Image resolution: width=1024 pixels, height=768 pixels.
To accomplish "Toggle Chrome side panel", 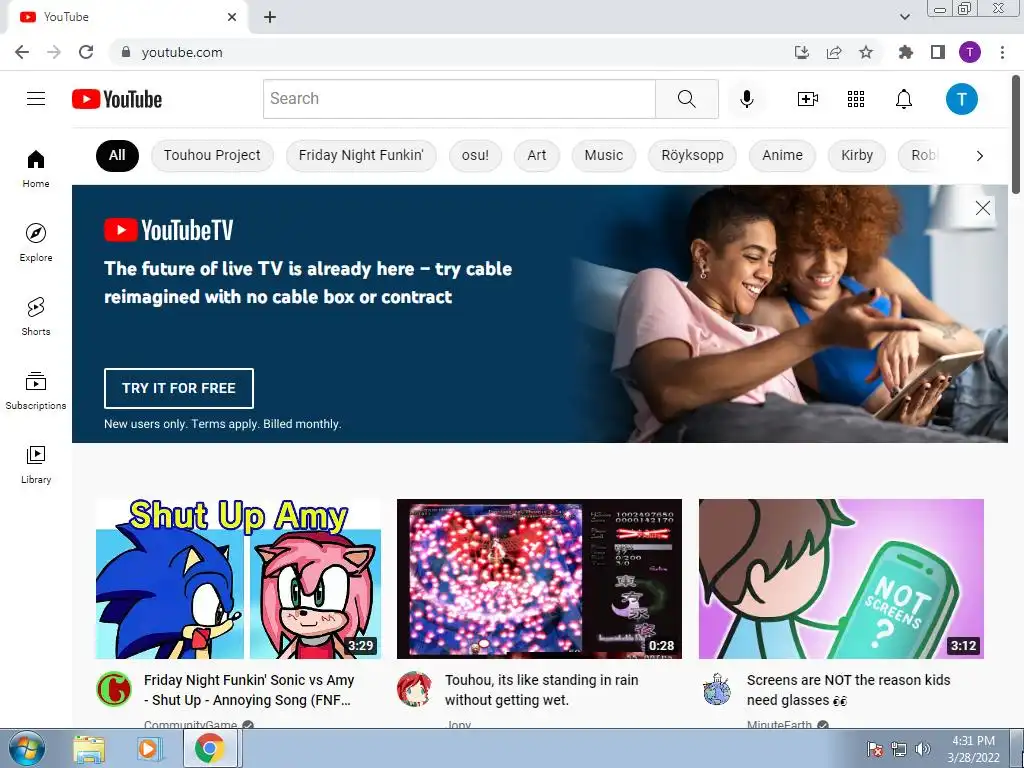I will pos(938,52).
